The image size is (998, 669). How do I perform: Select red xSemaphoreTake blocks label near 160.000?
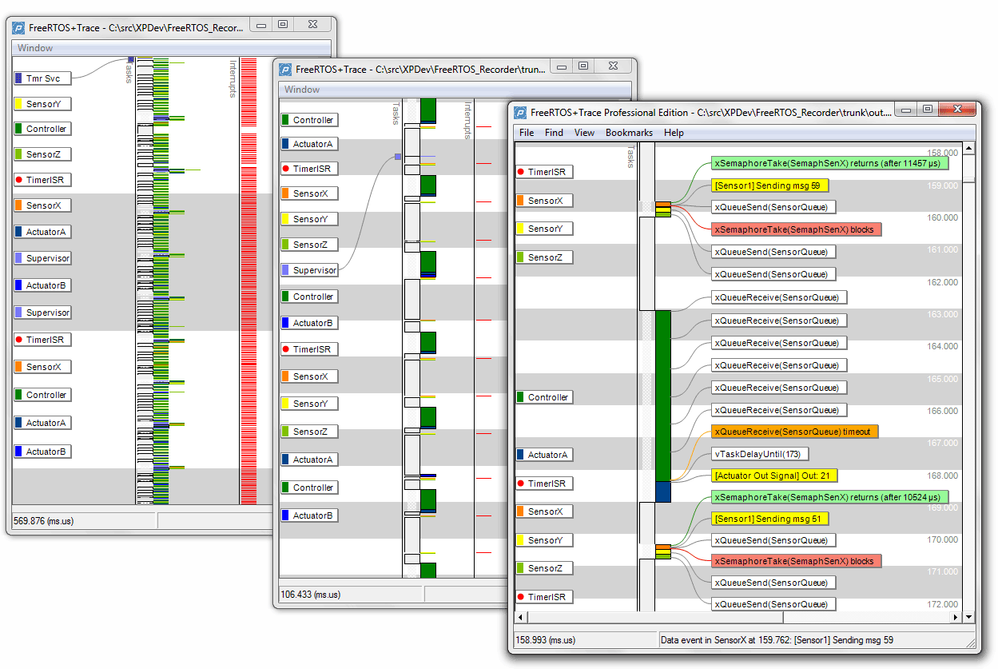click(x=796, y=229)
